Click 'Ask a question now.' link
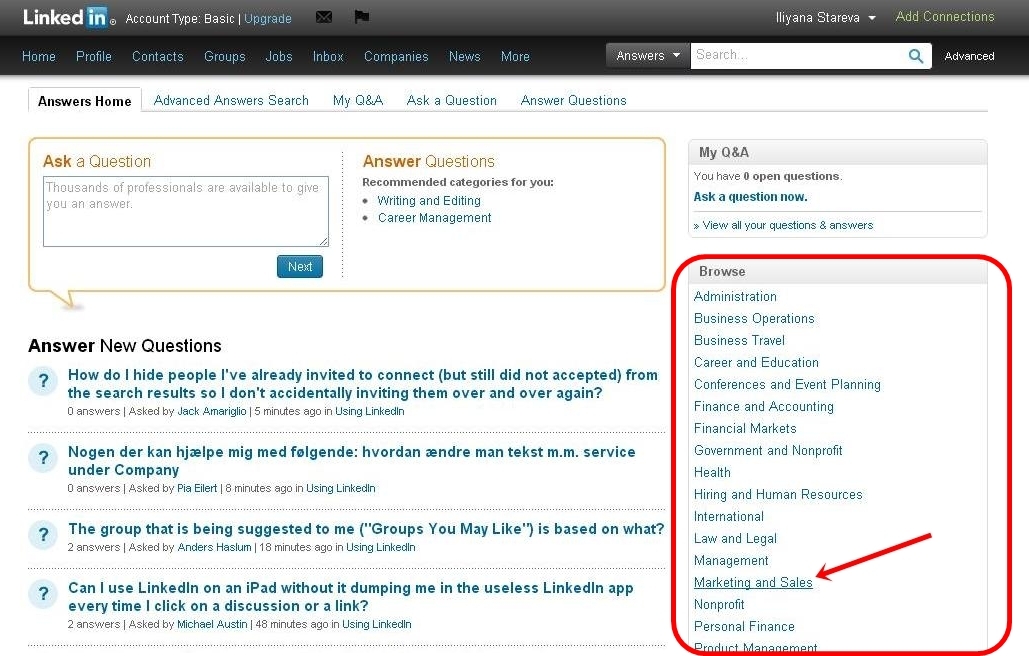1029x656 pixels. [x=750, y=197]
